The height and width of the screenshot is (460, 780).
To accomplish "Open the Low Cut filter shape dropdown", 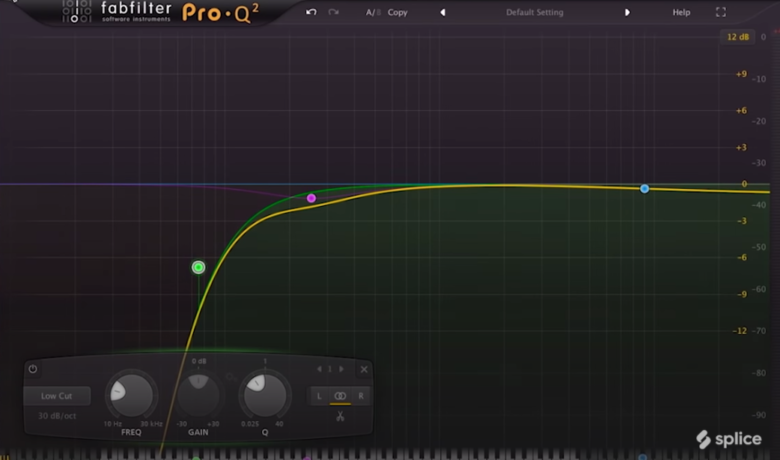I will tap(57, 396).
